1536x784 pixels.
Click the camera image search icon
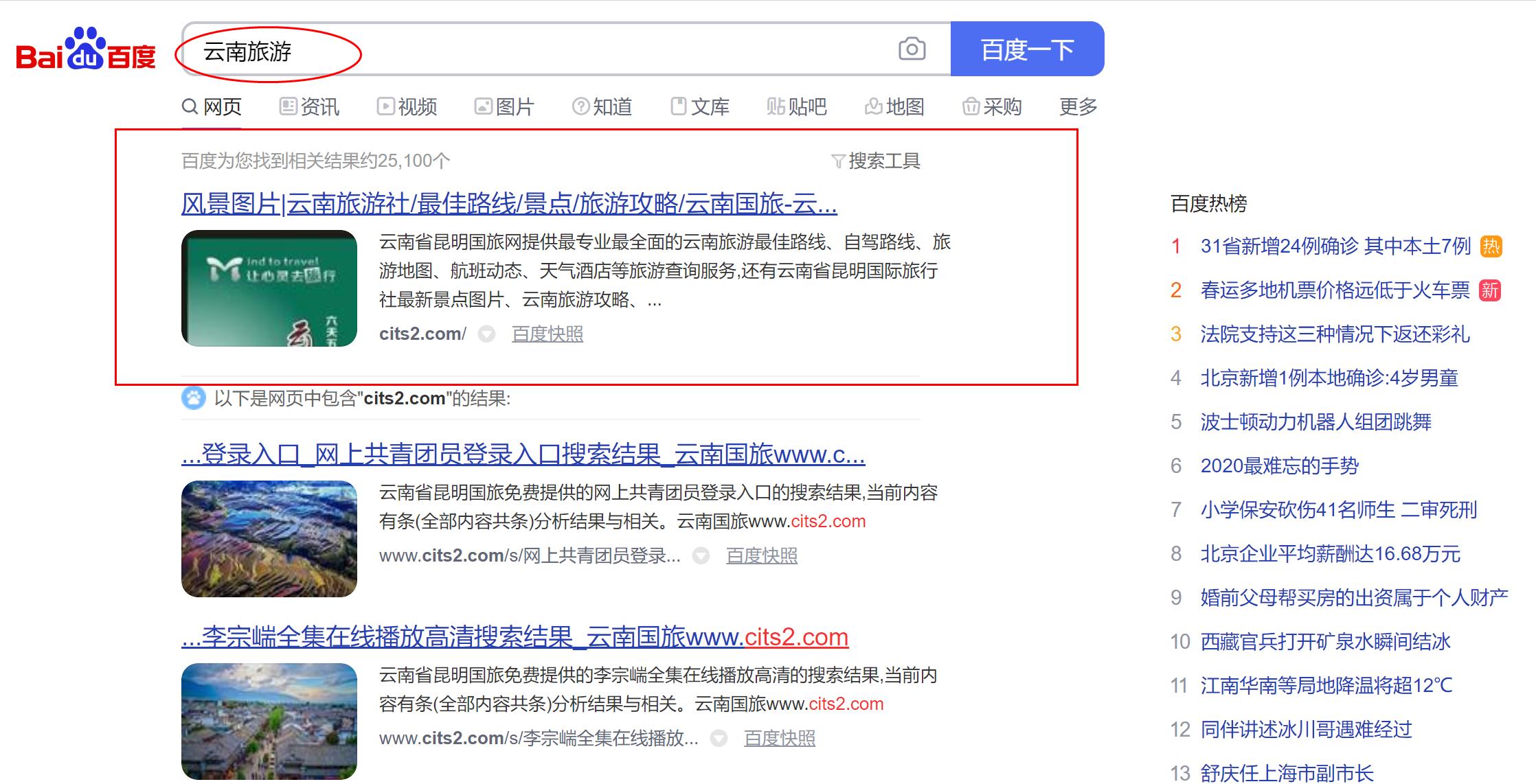pyautogui.click(x=912, y=49)
